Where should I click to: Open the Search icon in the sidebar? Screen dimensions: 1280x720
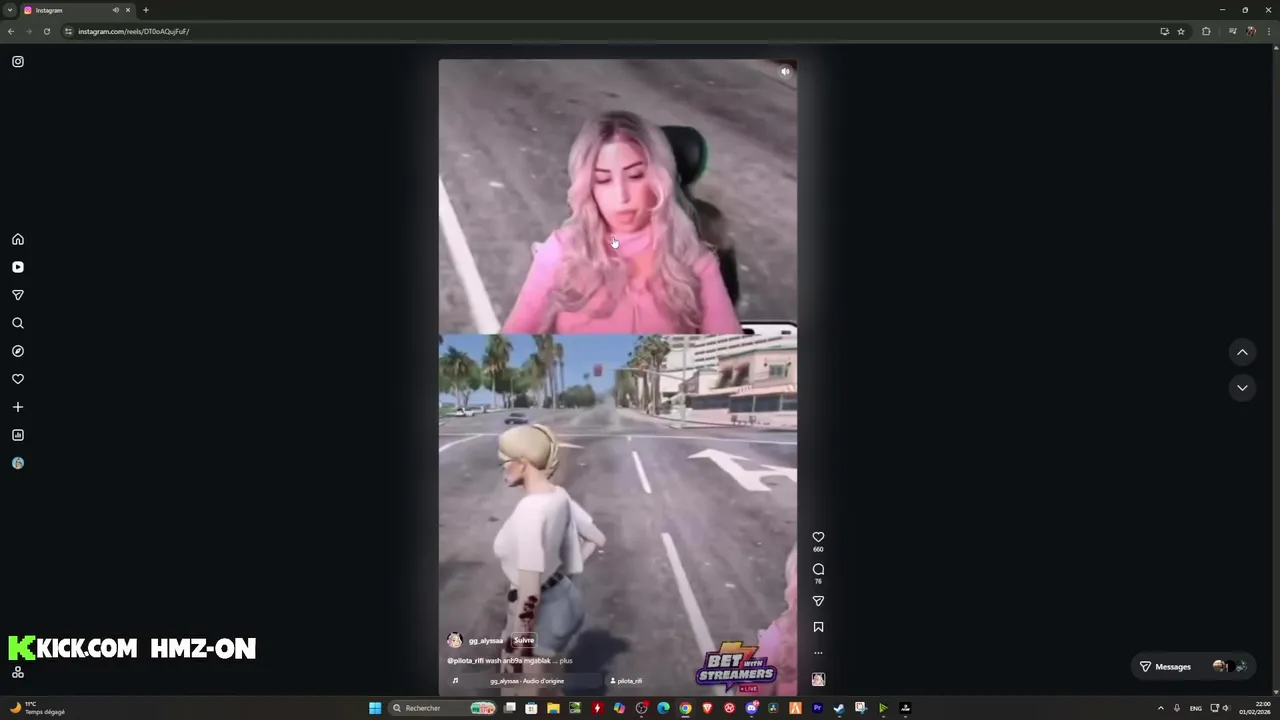point(18,323)
